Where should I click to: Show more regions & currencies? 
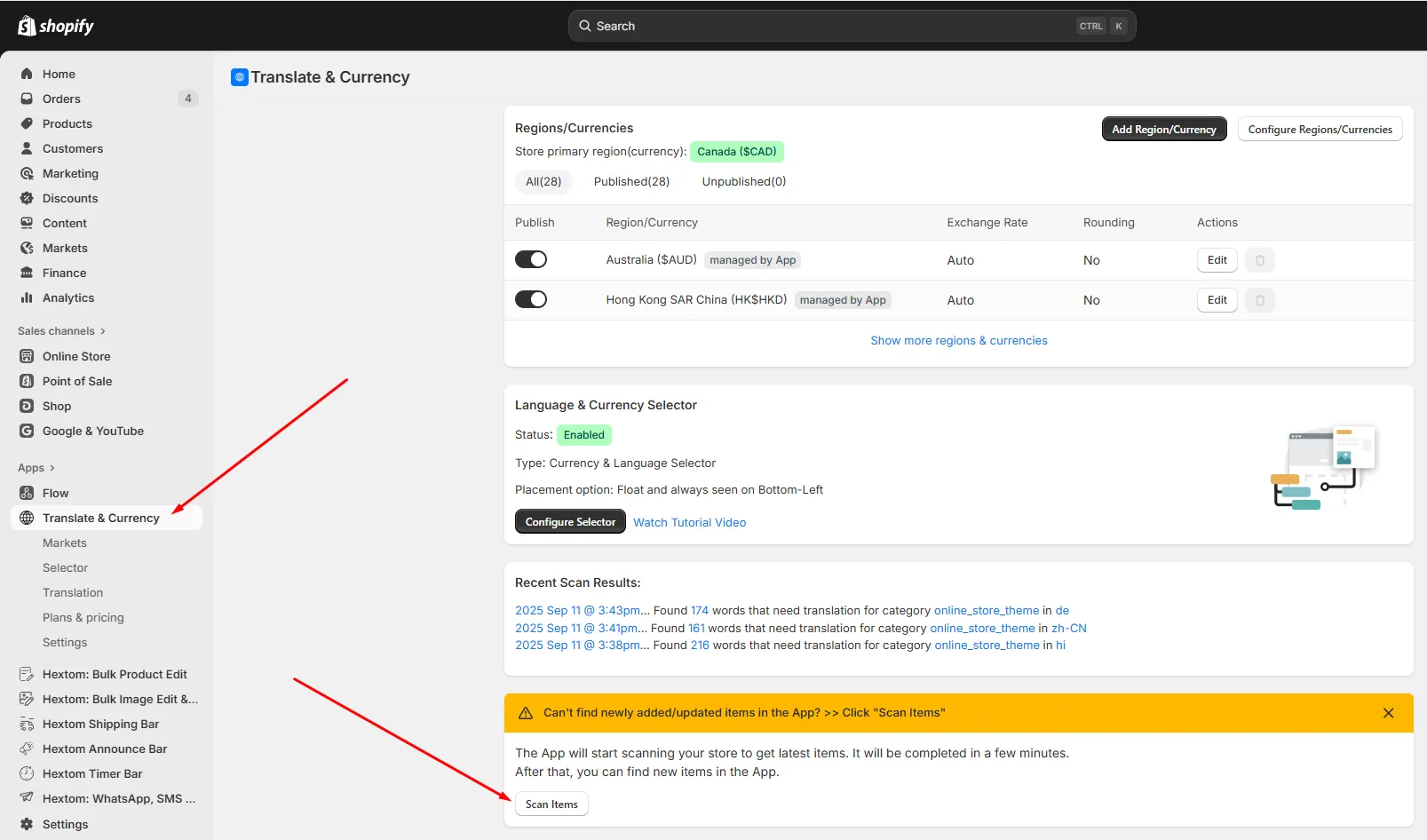click(x=959, y=340)
